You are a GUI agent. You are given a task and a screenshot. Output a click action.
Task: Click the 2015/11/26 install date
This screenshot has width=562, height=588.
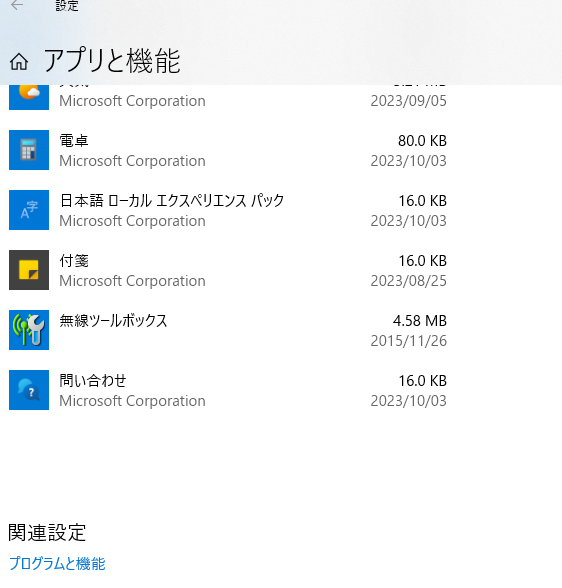click(409, 341)
